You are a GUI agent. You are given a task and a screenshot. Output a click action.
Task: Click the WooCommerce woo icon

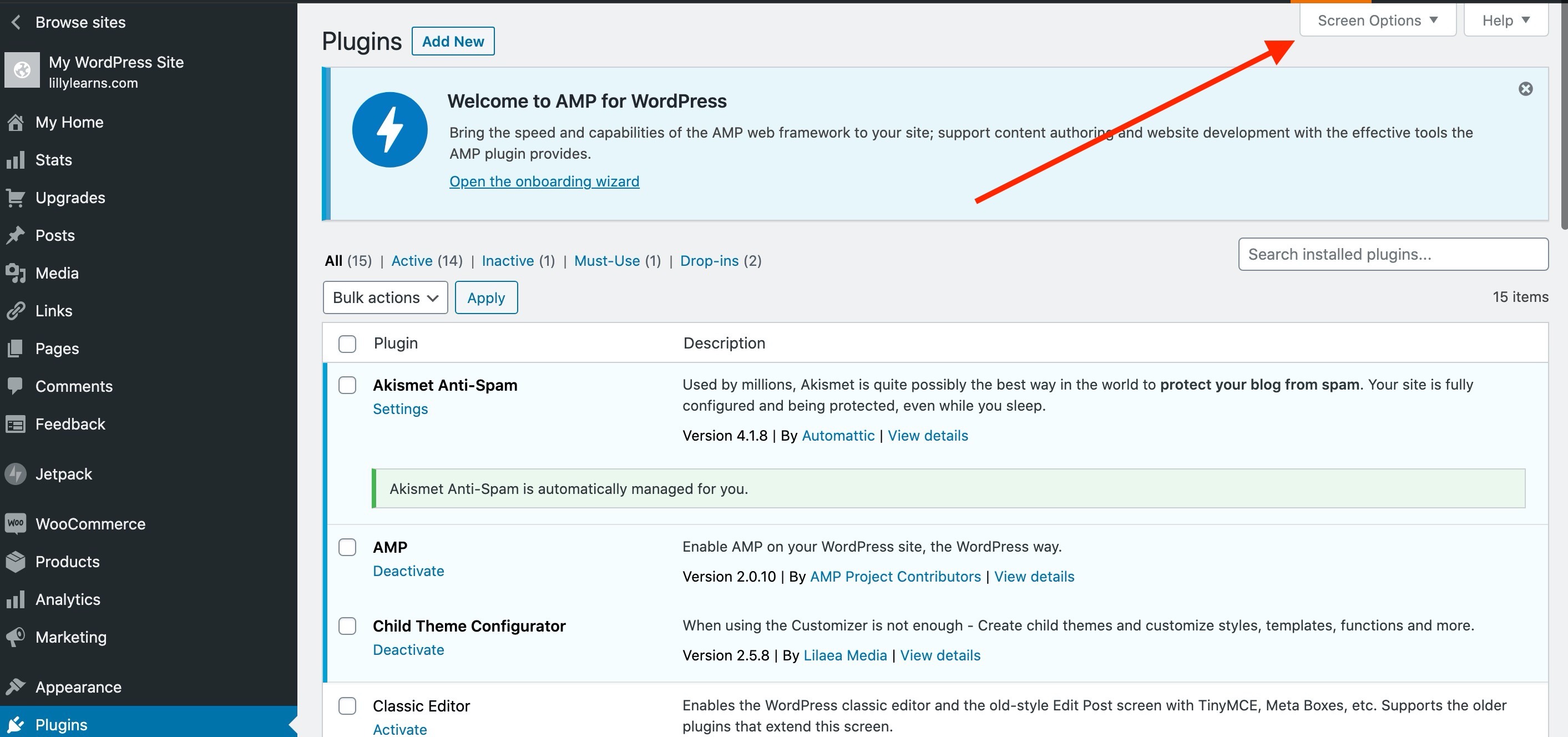click(x=16, y=523)
